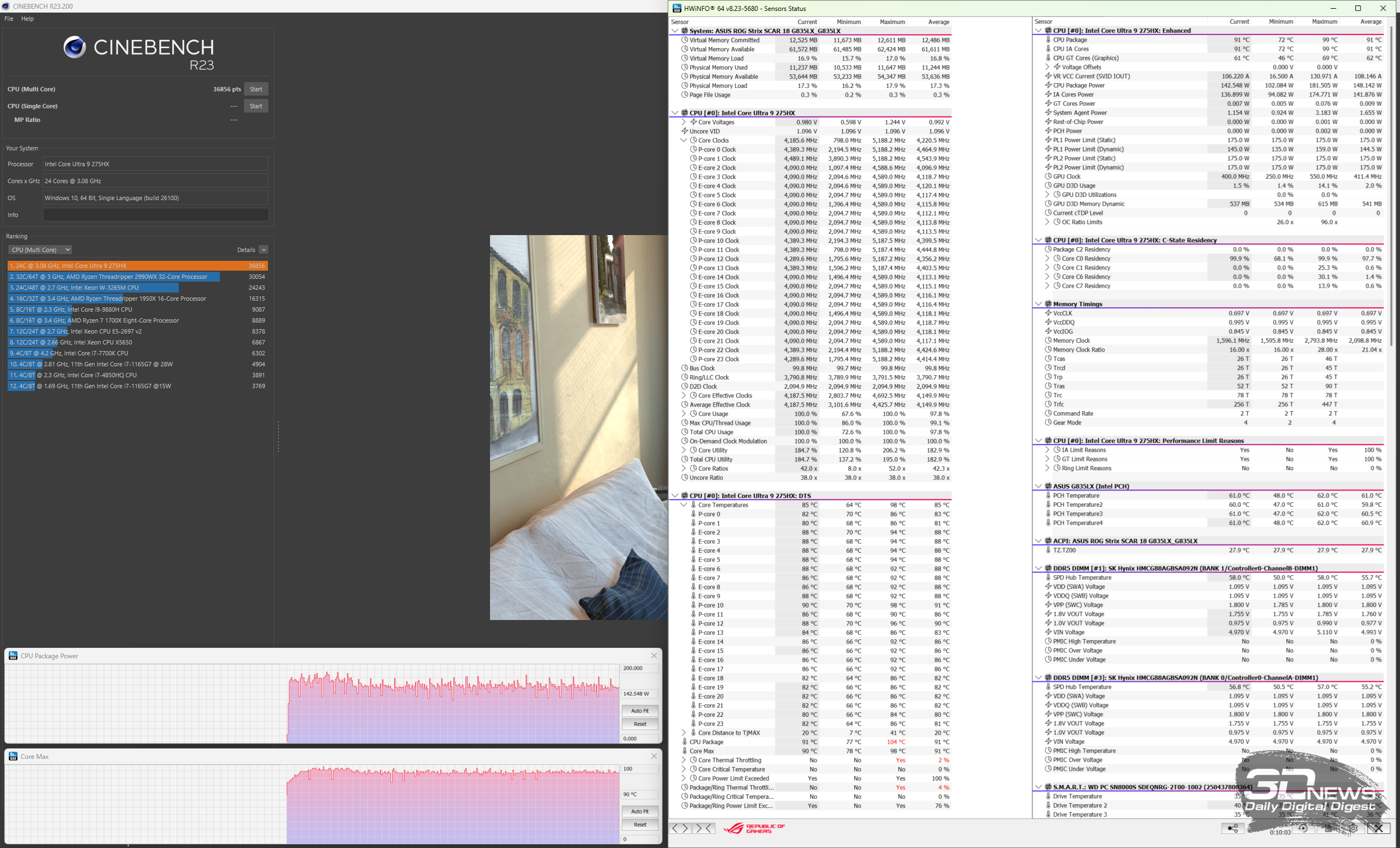Expand OC Ratio Limits row
Screen dimensions: 1400x848
(x=1047, y=222)
